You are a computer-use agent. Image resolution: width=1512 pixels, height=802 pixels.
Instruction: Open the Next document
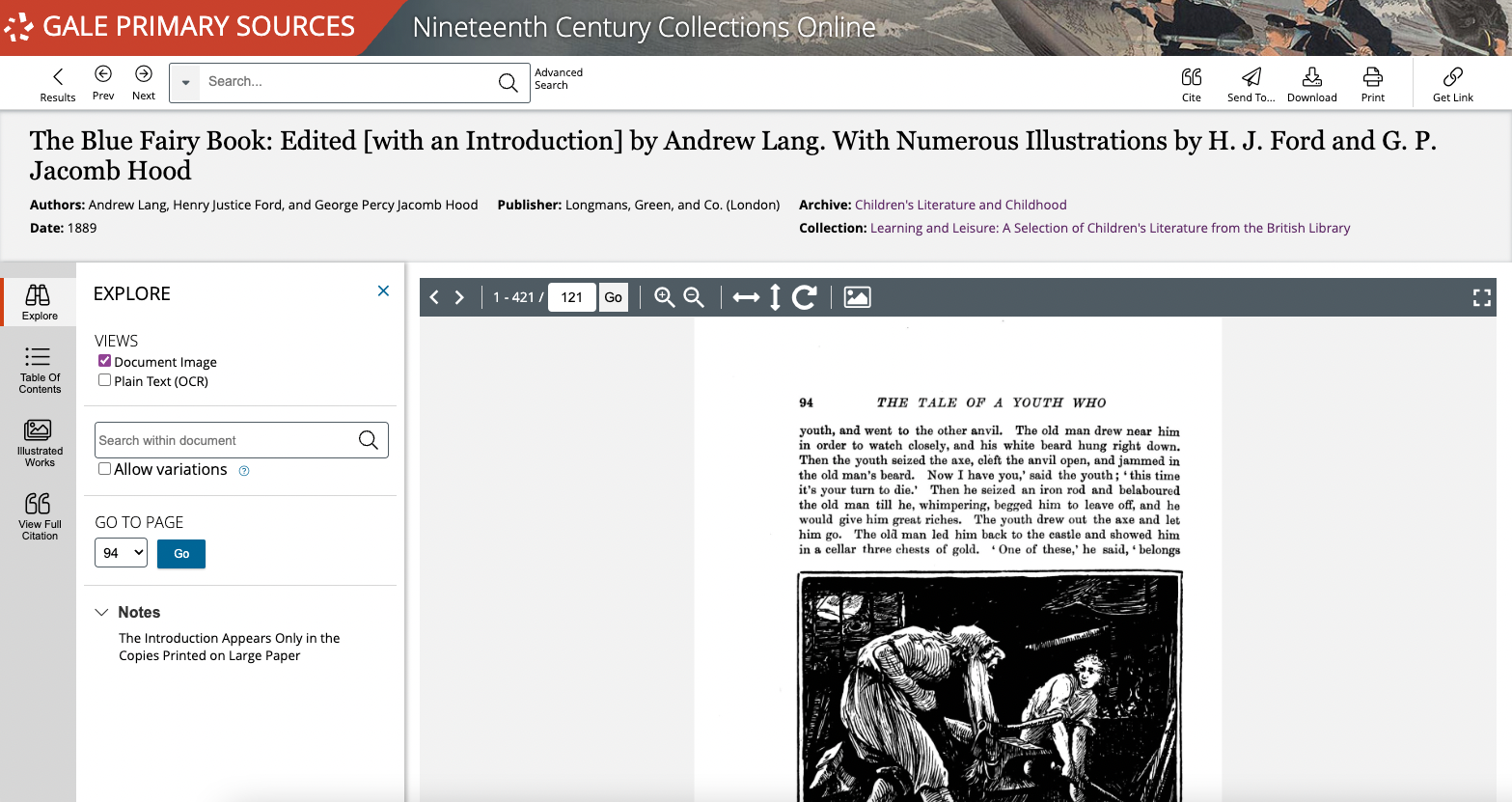tap(144, 82)
